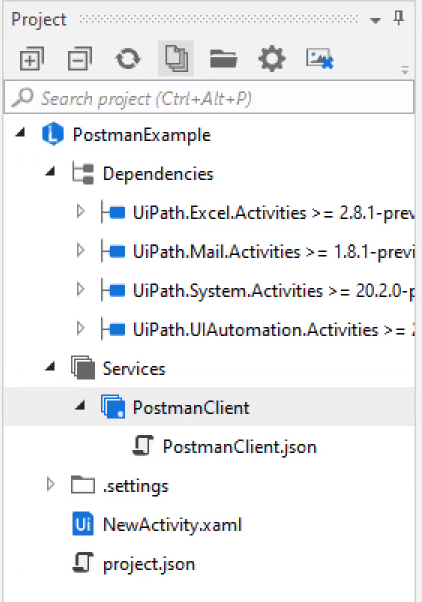Image resolution: width=422 pixels, height=602 pixels.
Task: Toggle the Show All Files icon
Action: 176,58
